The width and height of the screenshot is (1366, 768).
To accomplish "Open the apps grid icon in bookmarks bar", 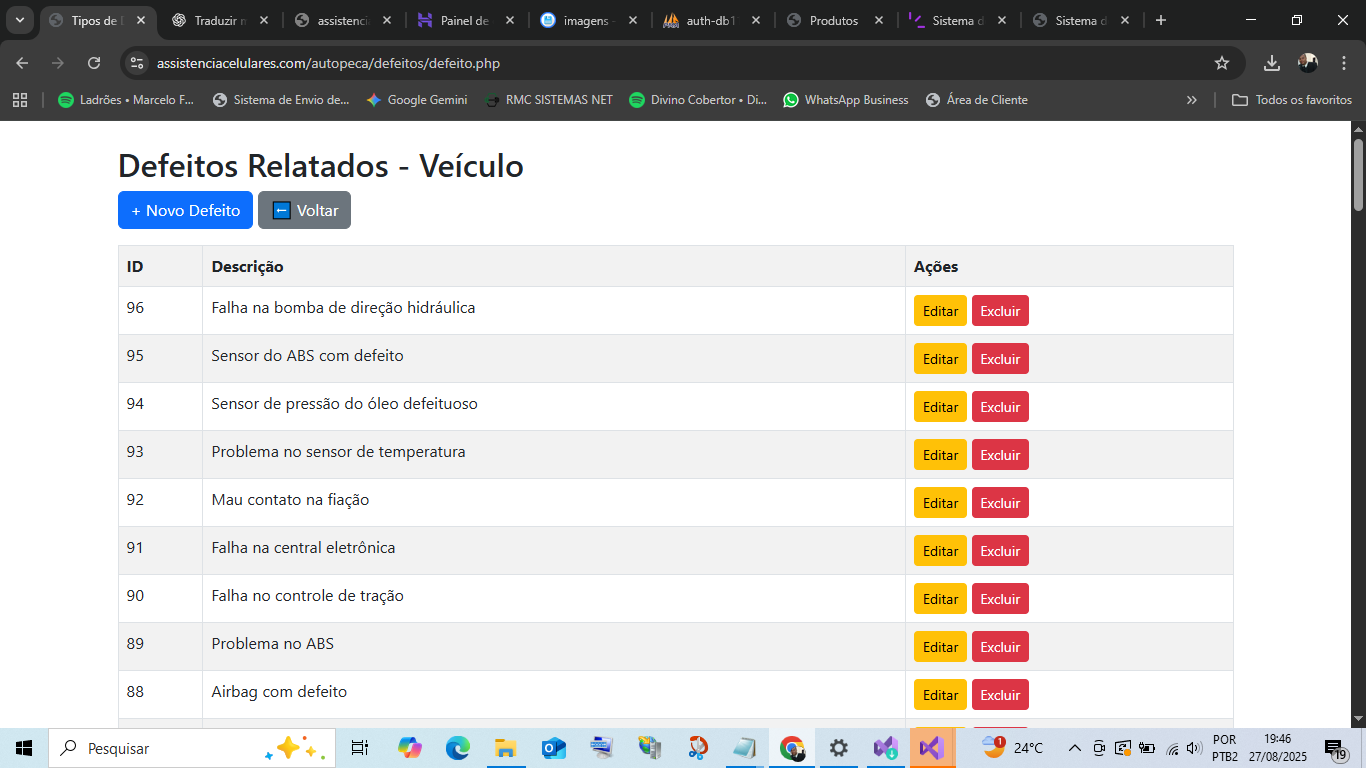I will 20,100.
